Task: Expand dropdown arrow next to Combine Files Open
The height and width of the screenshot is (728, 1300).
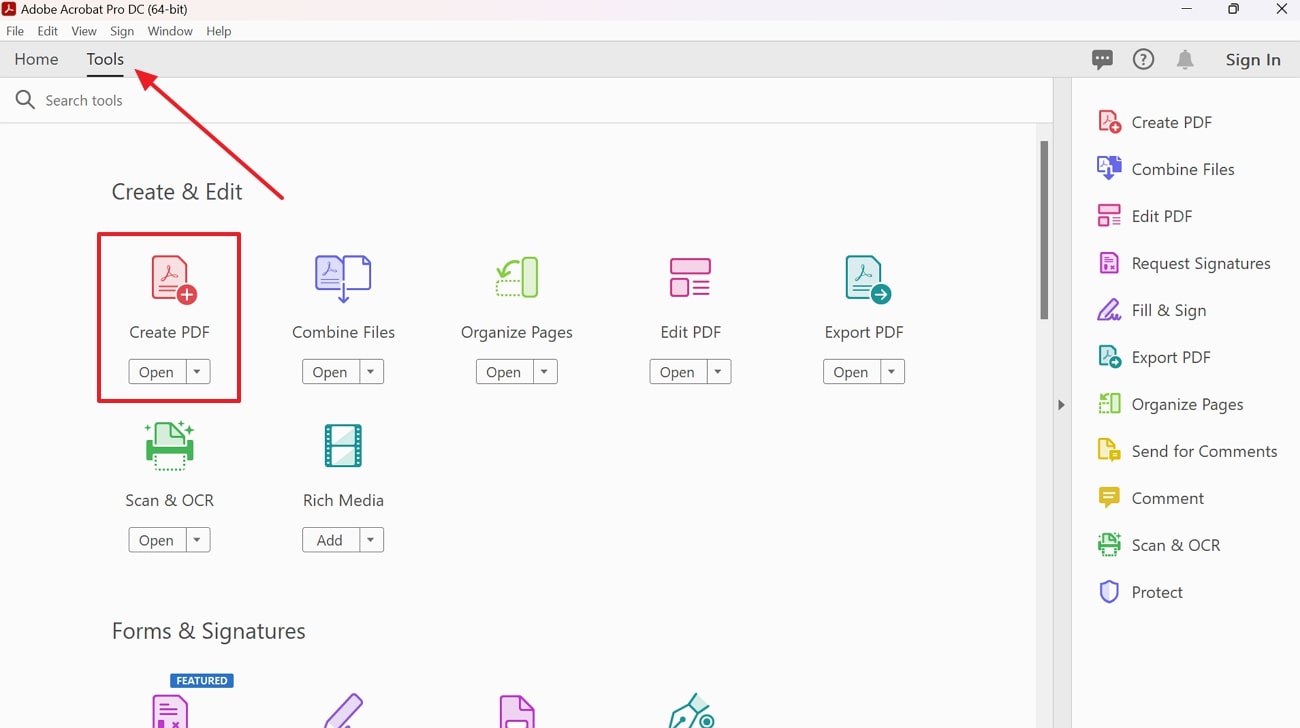Action: click(371, 372)
